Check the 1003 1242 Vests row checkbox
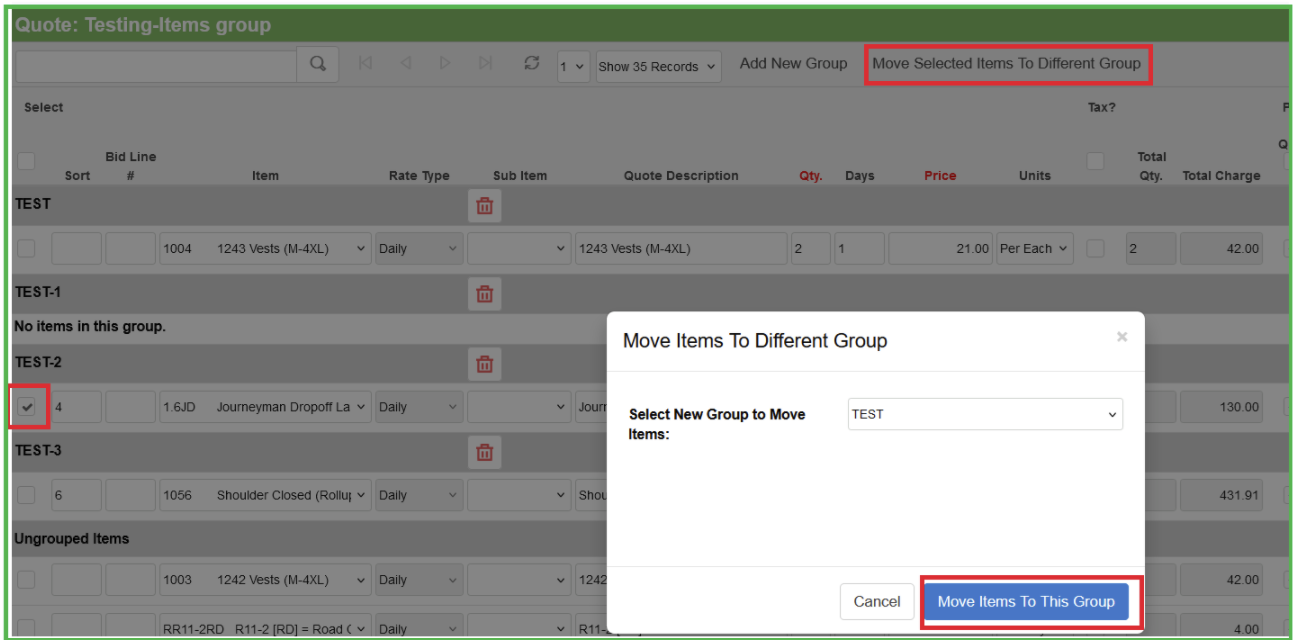 point(26,579)
